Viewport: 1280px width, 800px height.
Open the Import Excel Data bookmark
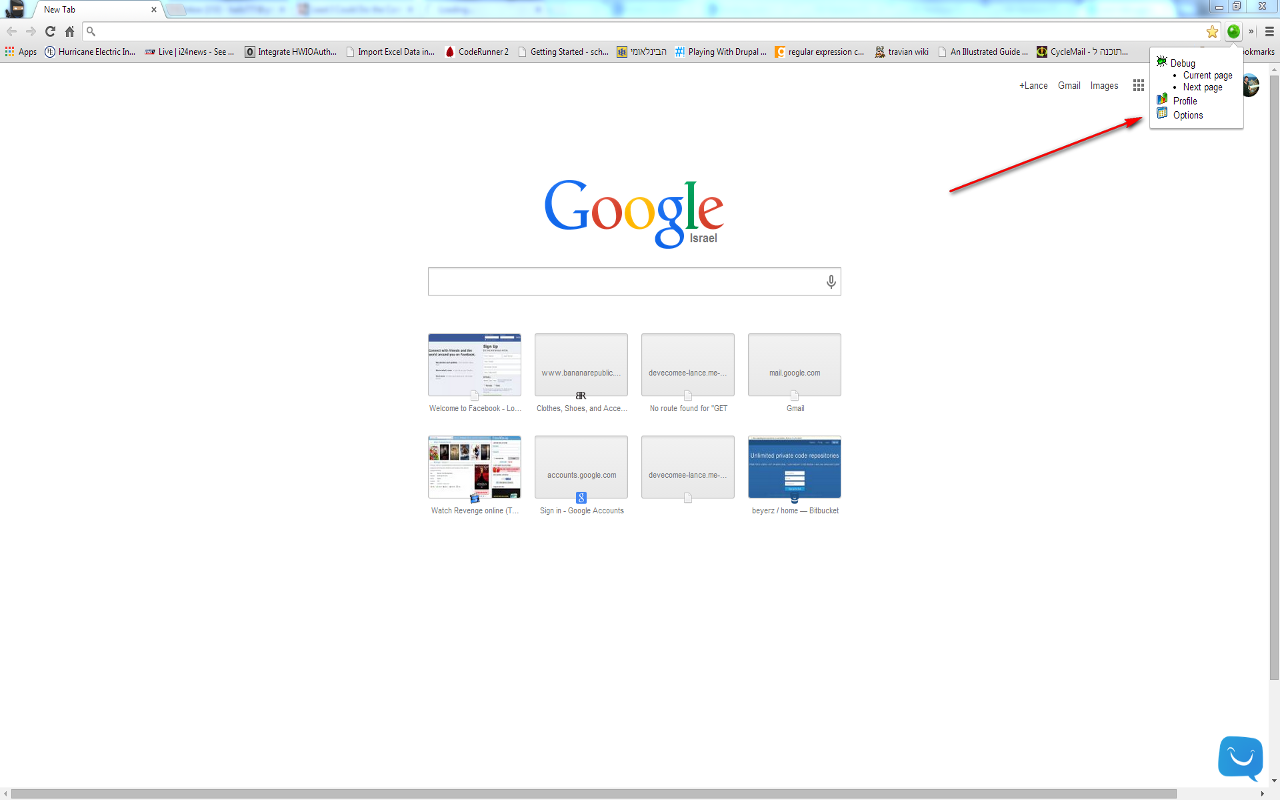(x=390, y=52)
